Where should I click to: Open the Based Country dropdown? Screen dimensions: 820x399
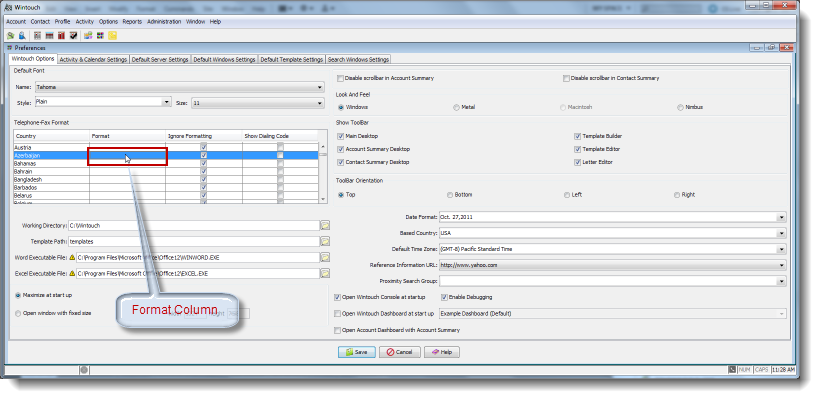click(781, 233)
